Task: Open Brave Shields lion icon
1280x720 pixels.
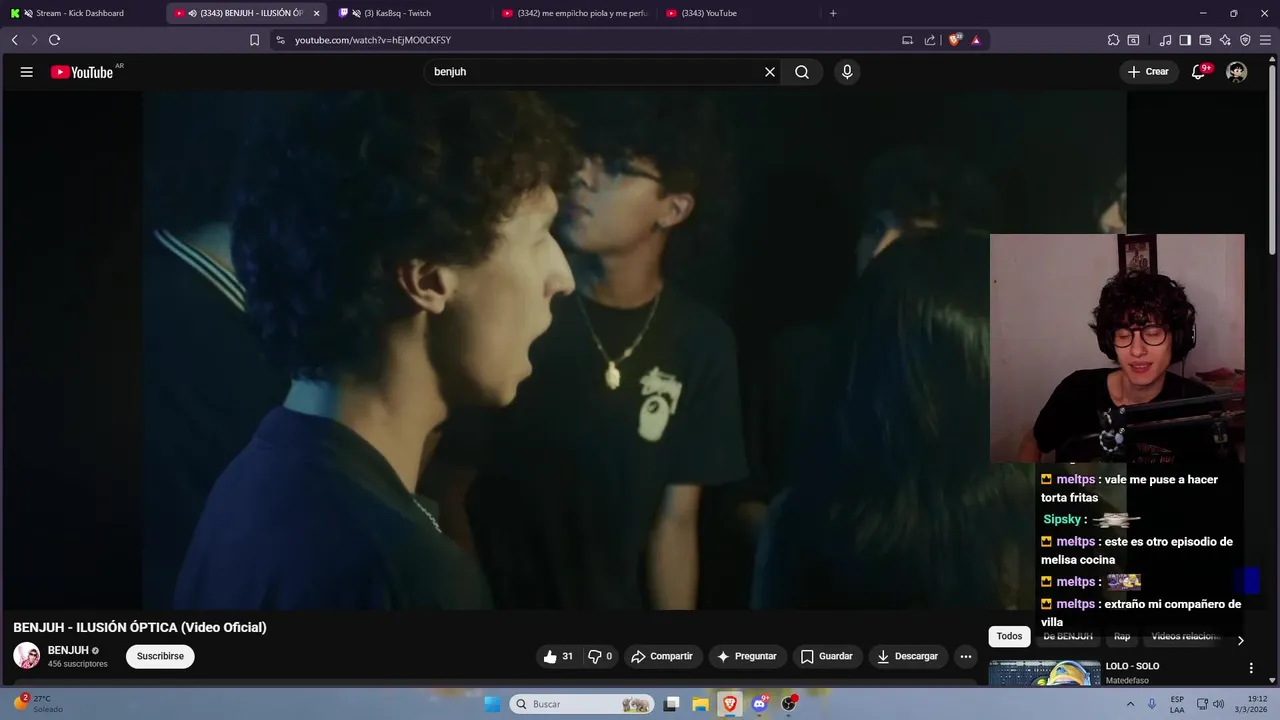Action: tap(955, 40)
